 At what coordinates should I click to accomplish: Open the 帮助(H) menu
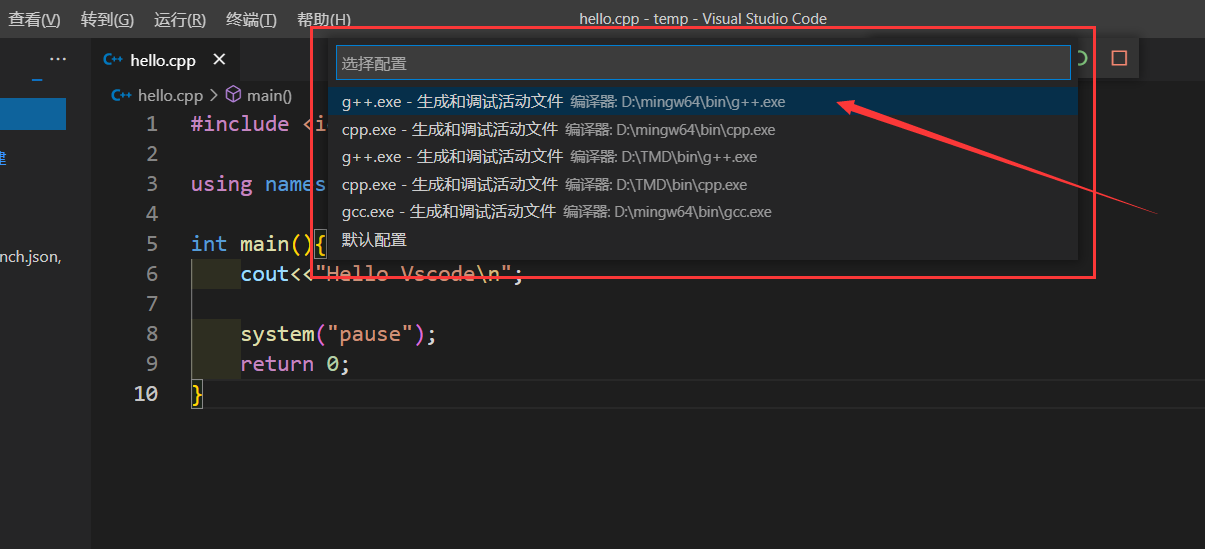(x=324, y=19)
